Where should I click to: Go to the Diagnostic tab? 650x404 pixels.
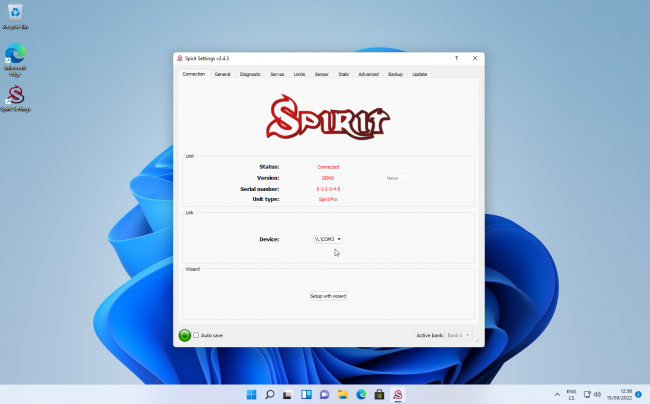(250, 74)
